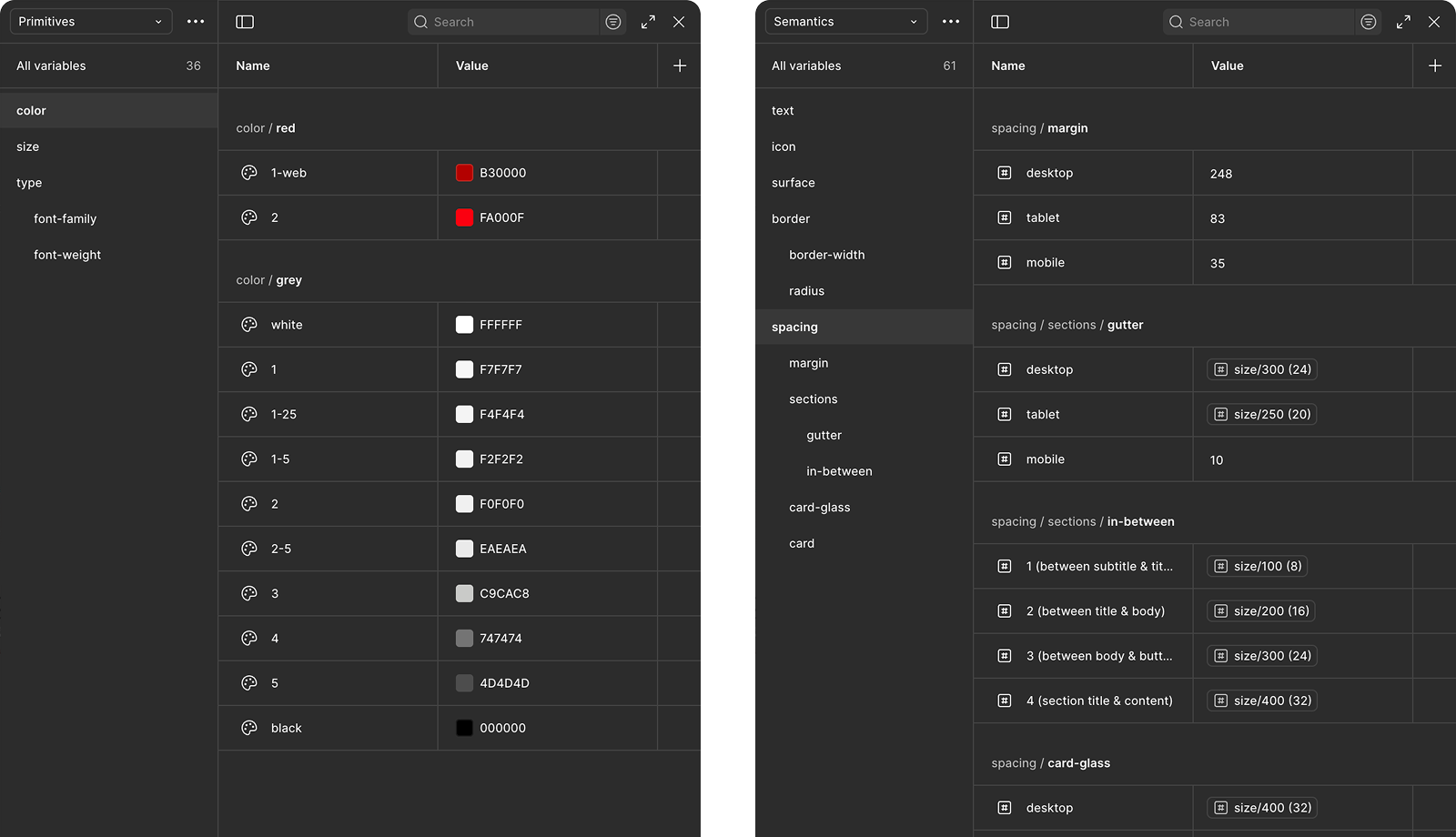This screenshot has height=837, width=1456.
Task: Click the margin desktop value 248
Action: [1221, 174]
